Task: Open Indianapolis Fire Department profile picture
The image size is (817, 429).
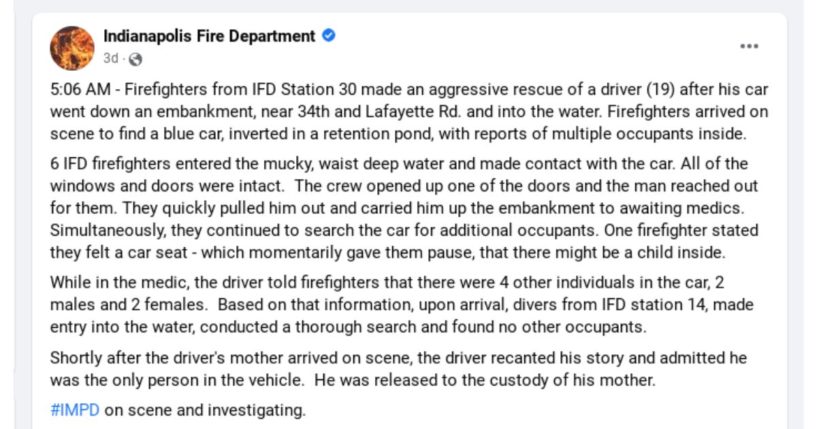Action: (72, 48)
